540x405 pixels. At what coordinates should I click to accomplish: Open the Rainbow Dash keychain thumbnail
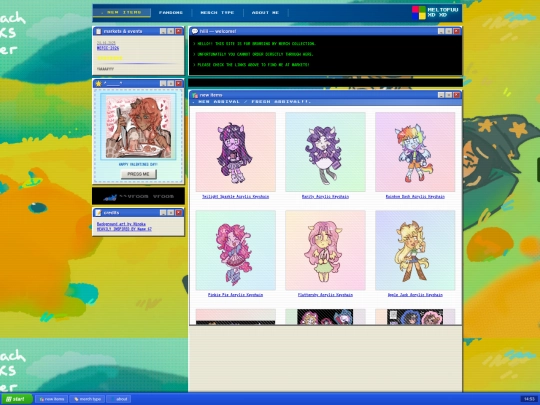[x=415, y=152]
